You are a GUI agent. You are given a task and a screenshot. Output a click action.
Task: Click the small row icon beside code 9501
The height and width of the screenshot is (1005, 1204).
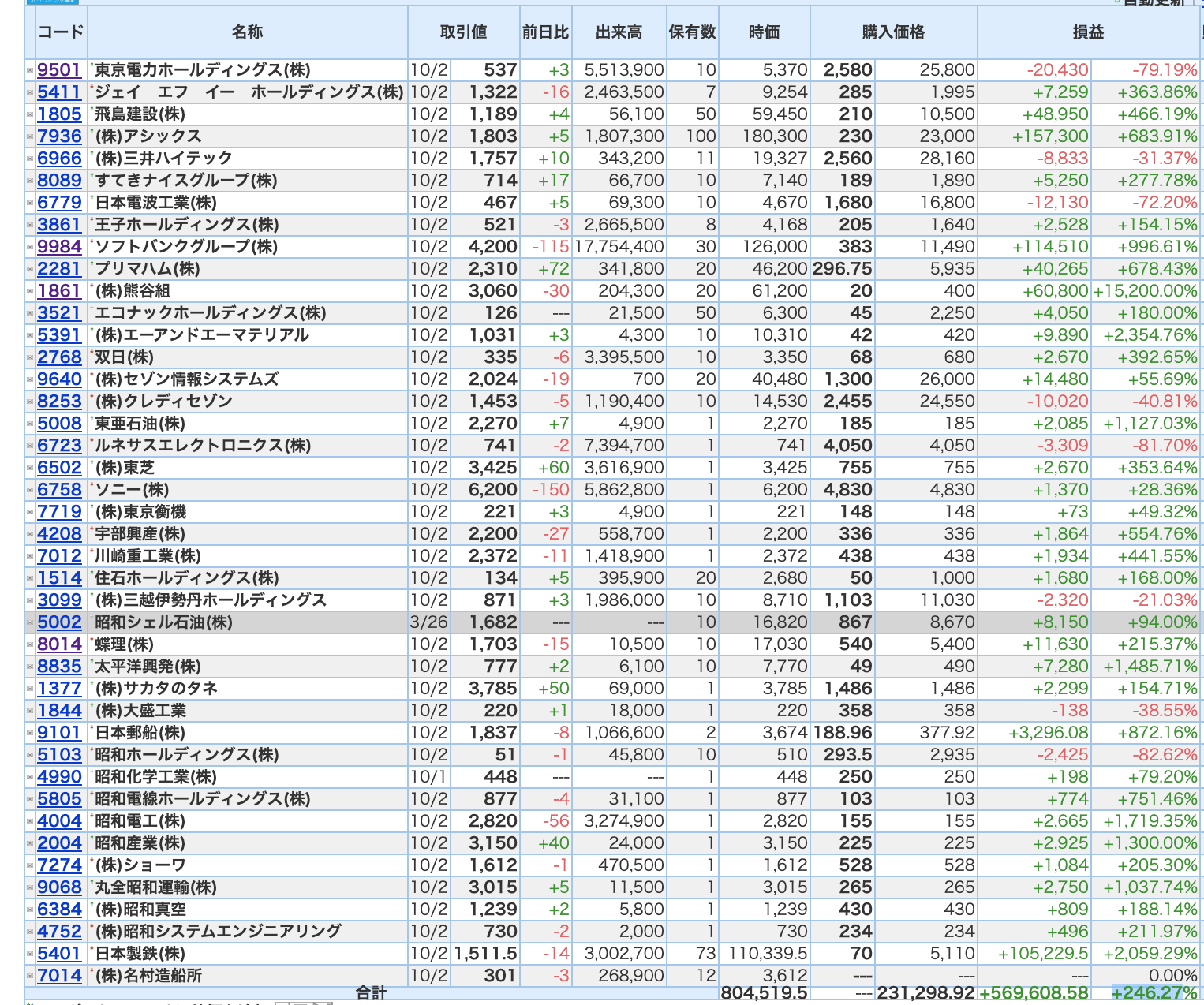[x=30, y=70]
